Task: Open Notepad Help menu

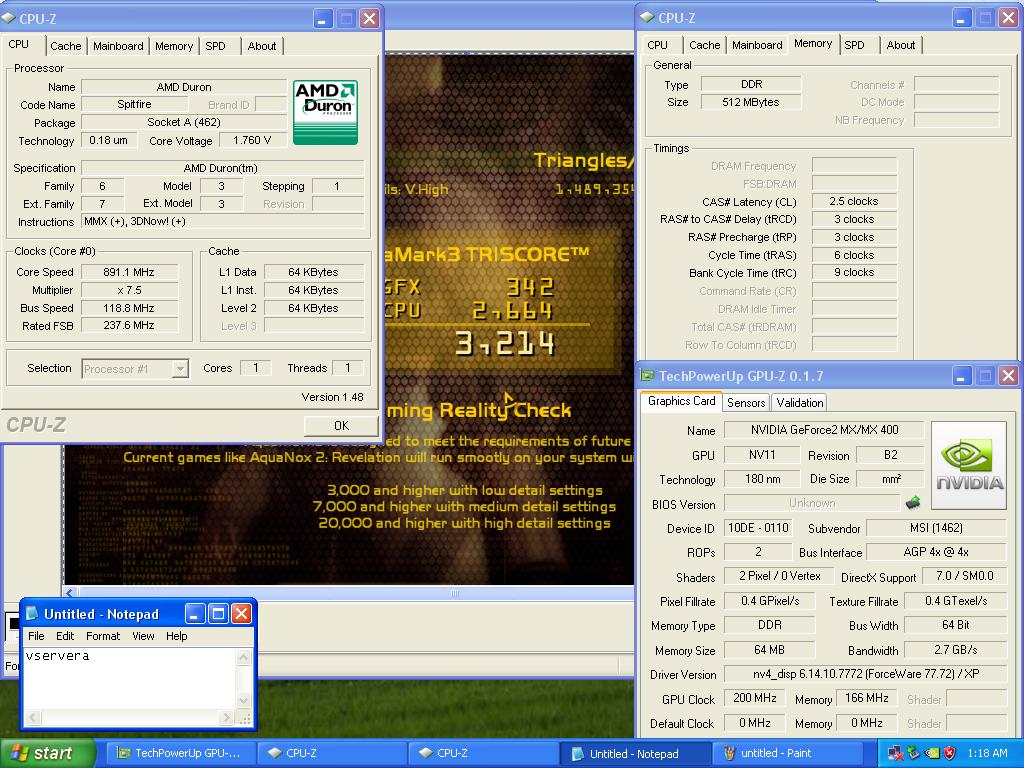Action: point(176,636)
